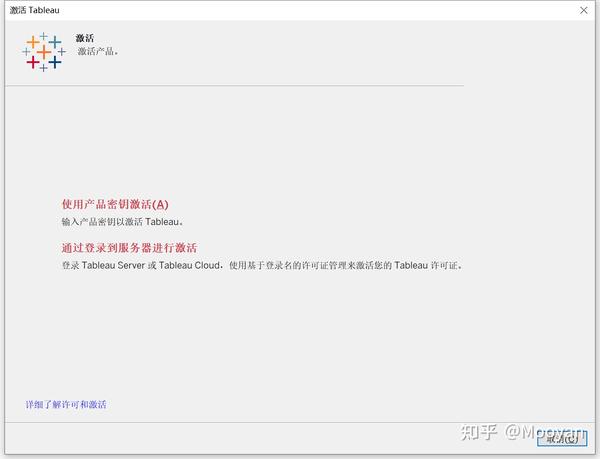Click the '激活产品。' subtitle text

98,51
